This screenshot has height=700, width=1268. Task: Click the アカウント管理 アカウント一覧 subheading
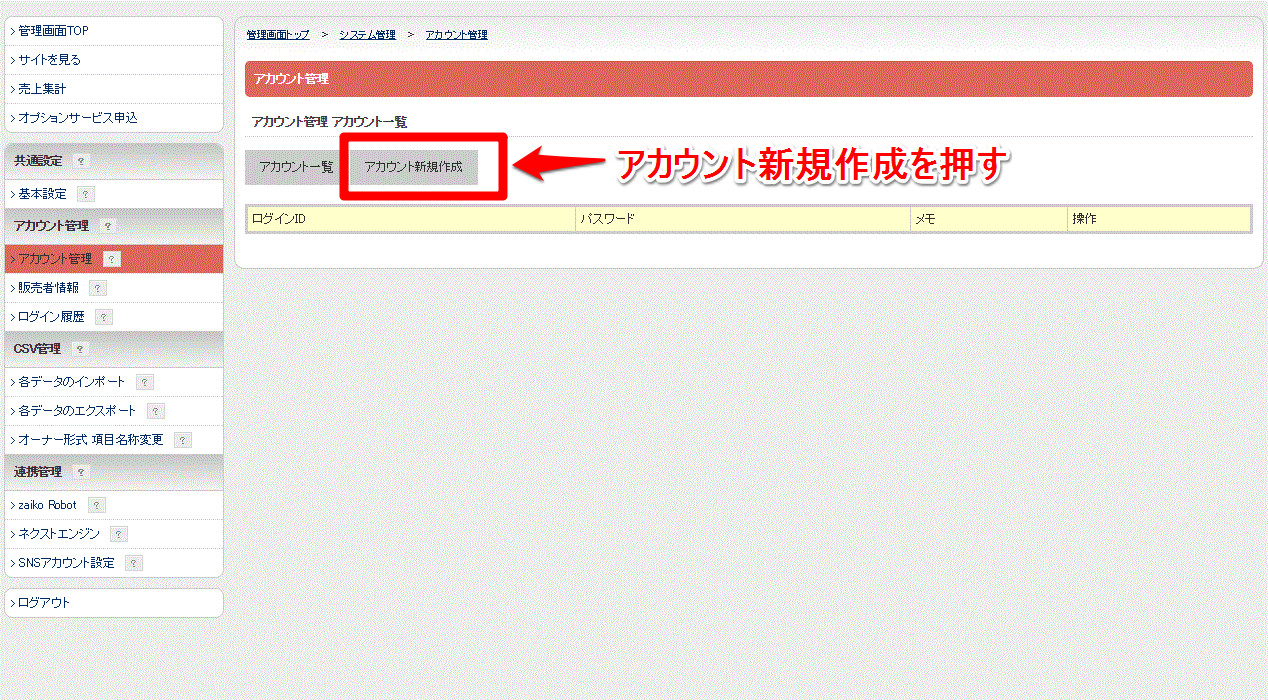(x=330, y=122)
